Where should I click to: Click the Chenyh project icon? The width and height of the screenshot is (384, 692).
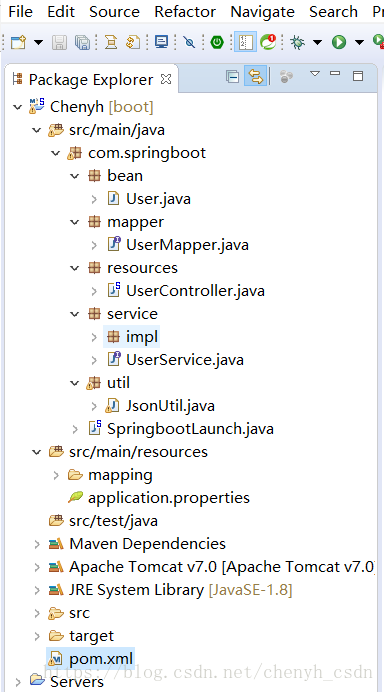click(37, 106)
